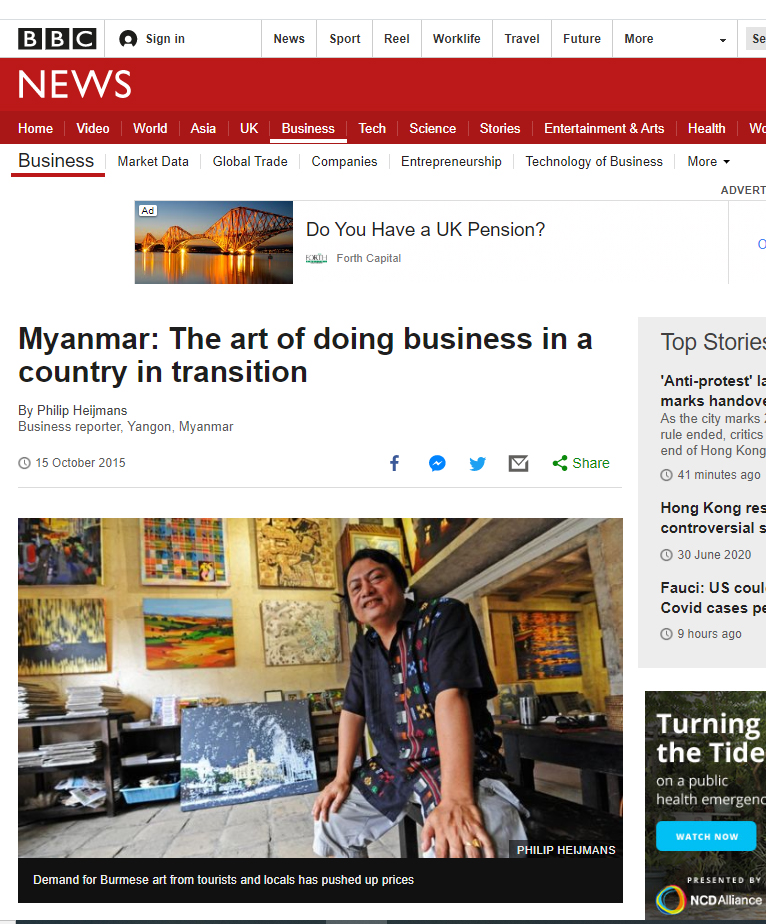This screenshot has height=924, width=766.
Task: Open the 'Do You Have a UK Pension?' ad
Action: (x=425, y=230)
